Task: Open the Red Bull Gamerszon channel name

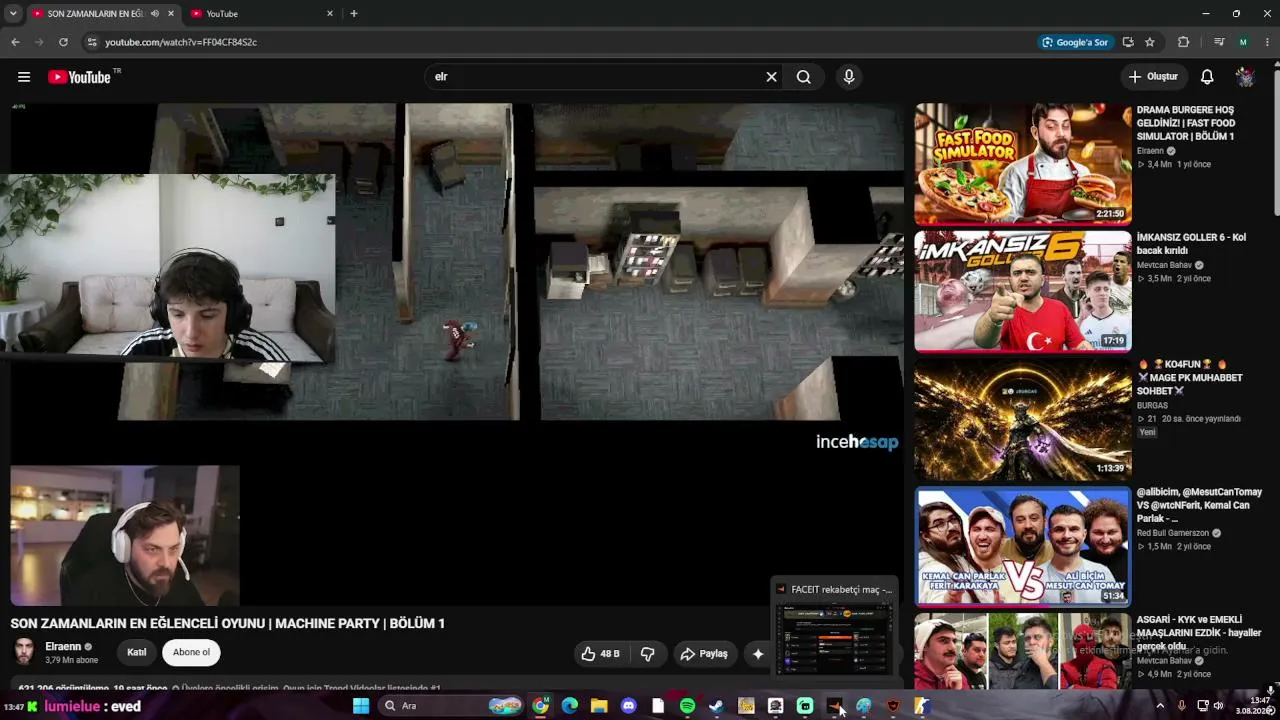Action: (1174, 533)
